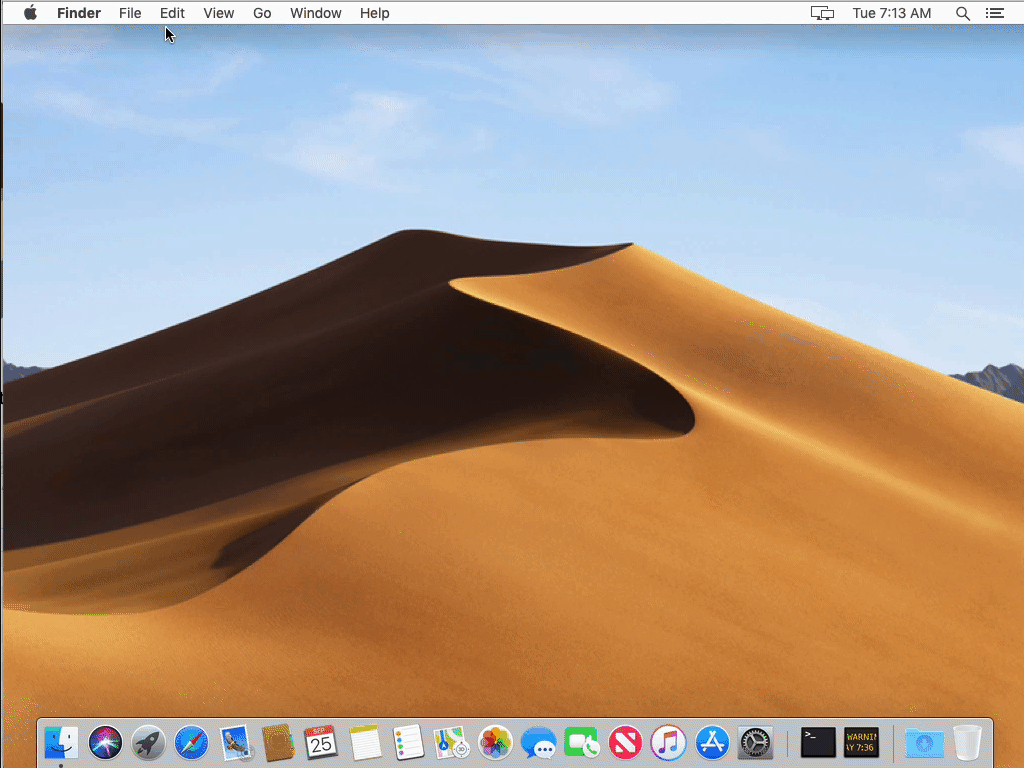Viewport: 1024px width, 768px height.
Task: Open the Trash
Action: 966,743
